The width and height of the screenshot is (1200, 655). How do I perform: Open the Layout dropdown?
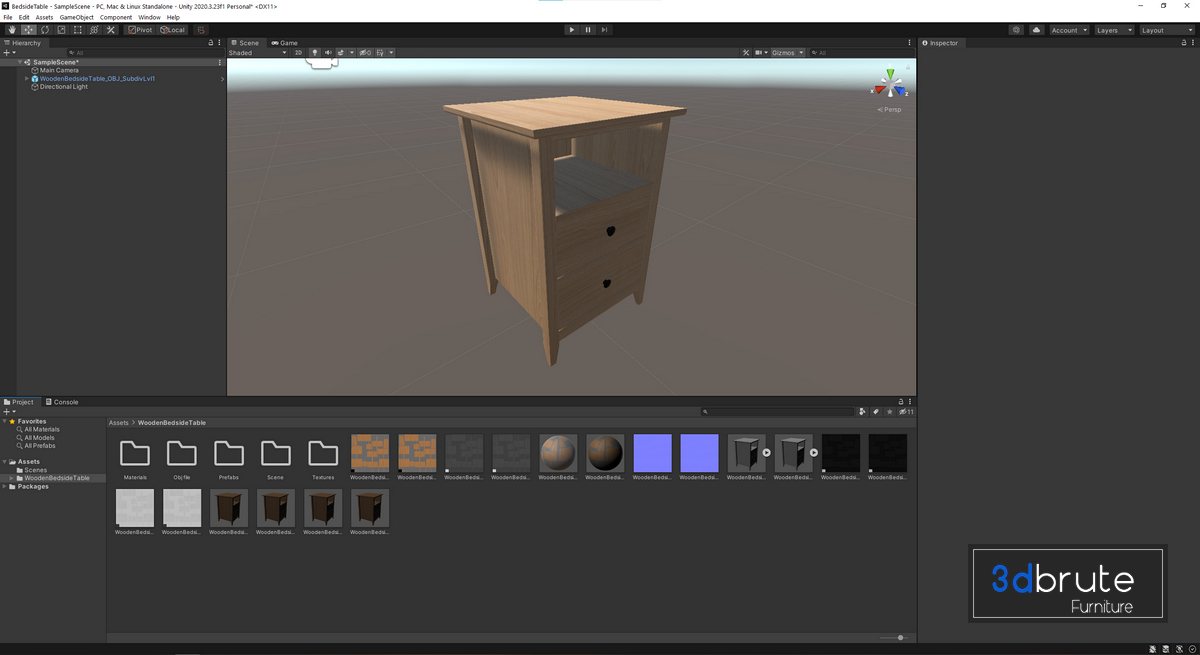tap(1166, 30)
